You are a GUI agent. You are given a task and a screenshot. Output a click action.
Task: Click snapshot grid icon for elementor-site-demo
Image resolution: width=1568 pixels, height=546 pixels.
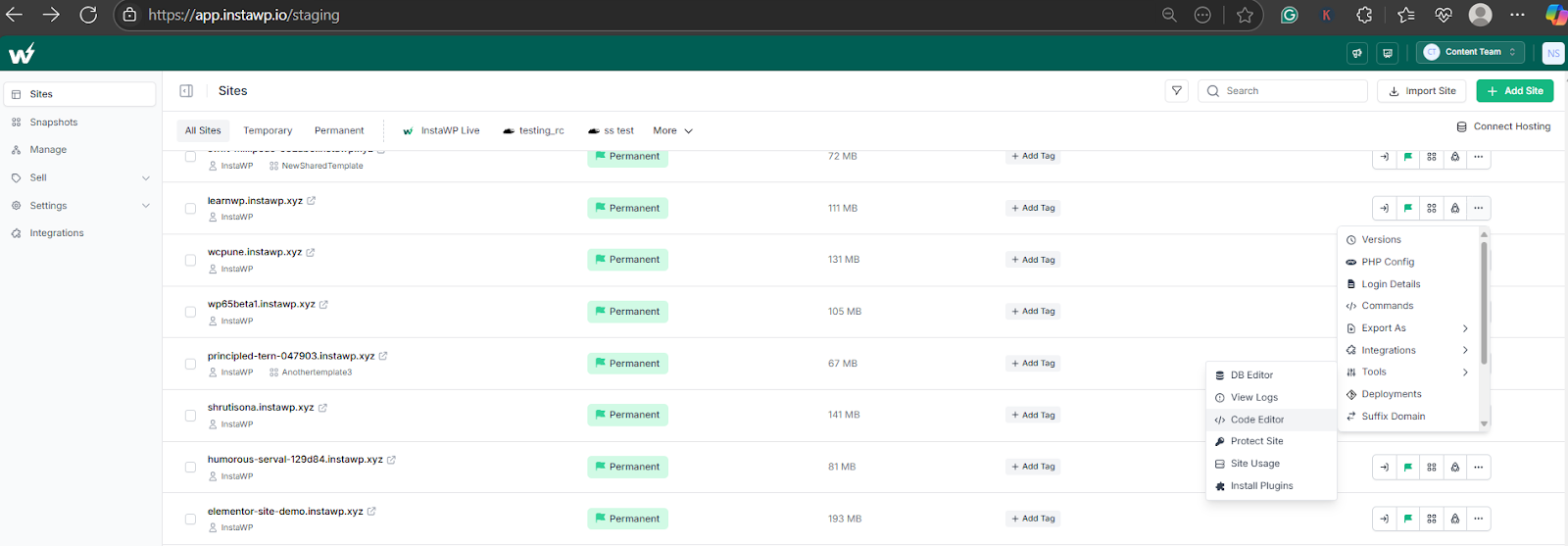[1432, 519]
